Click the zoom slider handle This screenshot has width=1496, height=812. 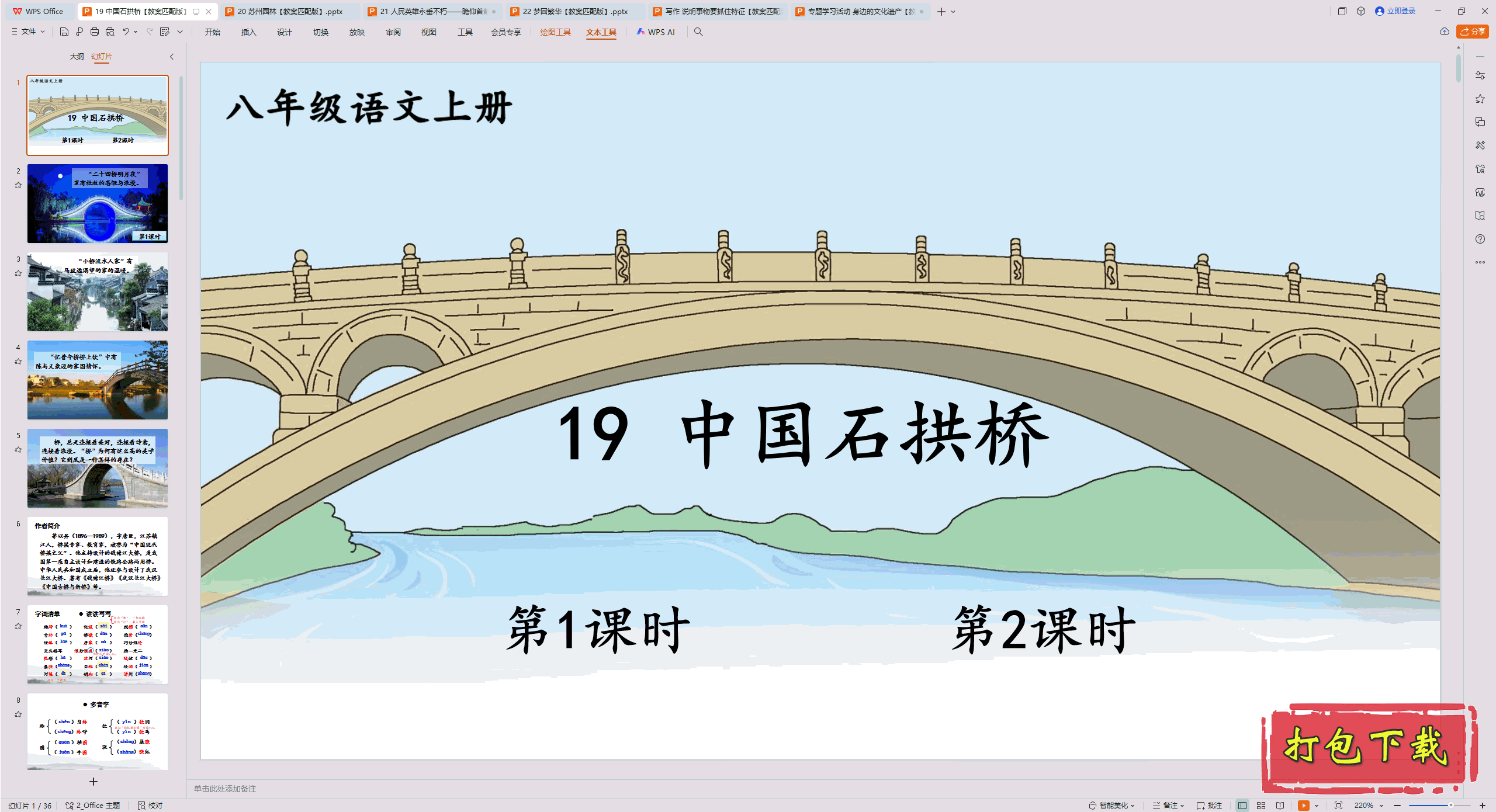point(1450,806)
